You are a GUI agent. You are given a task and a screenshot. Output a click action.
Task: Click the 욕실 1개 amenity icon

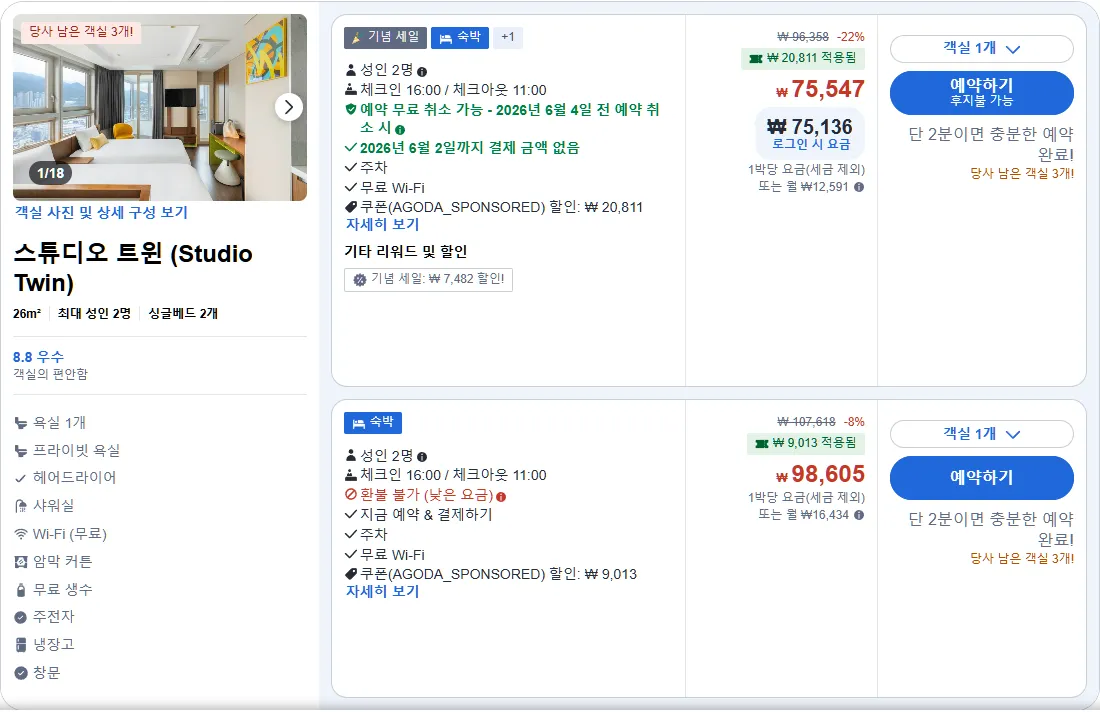[x=21, y=423]
